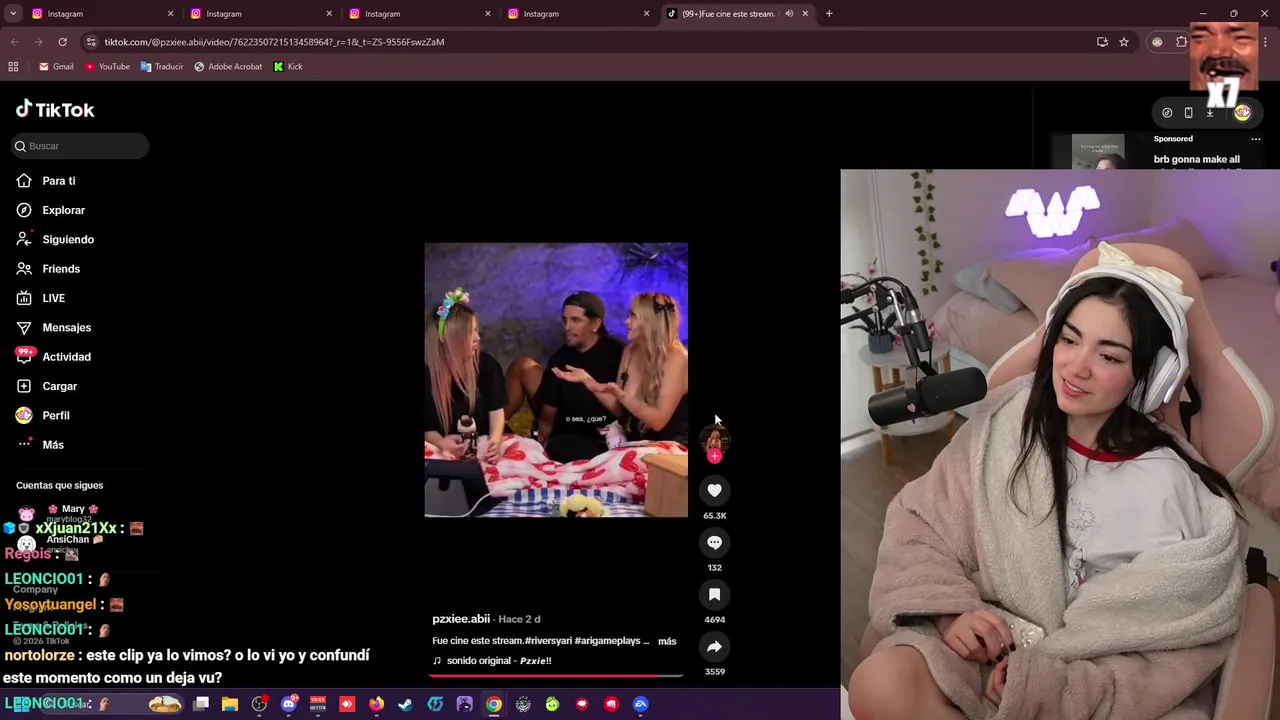Open File Explorer from the taskbar
The width and height of the screenshot is (1280, 720).
click(230, 704)
